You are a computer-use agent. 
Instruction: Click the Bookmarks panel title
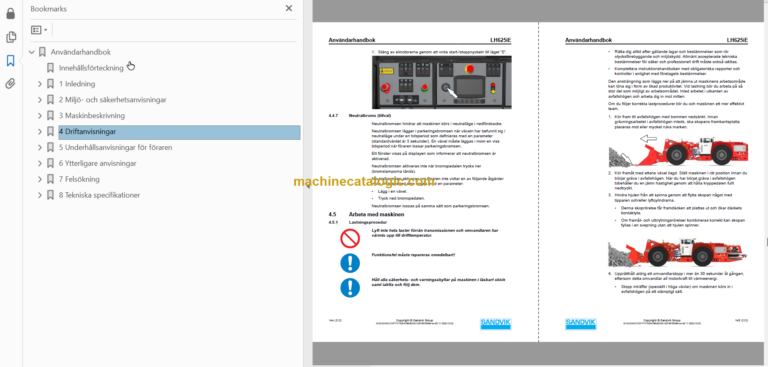point(48,9)
